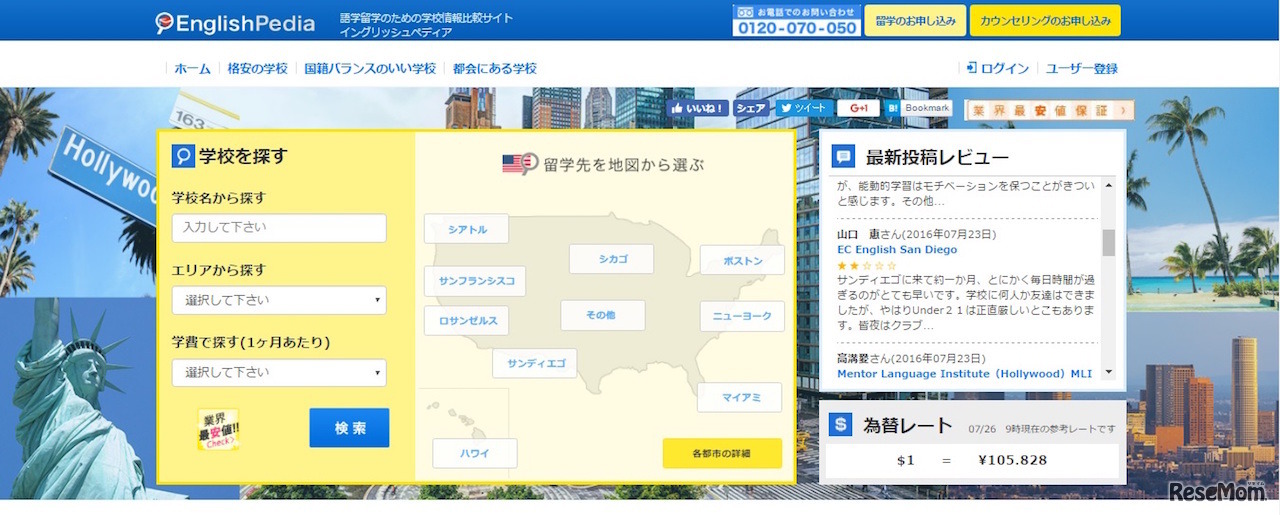This screenshot has width=1280, height=515.
Task: Open the 都会にある学校 menu item
Action: tap(494, 68)
